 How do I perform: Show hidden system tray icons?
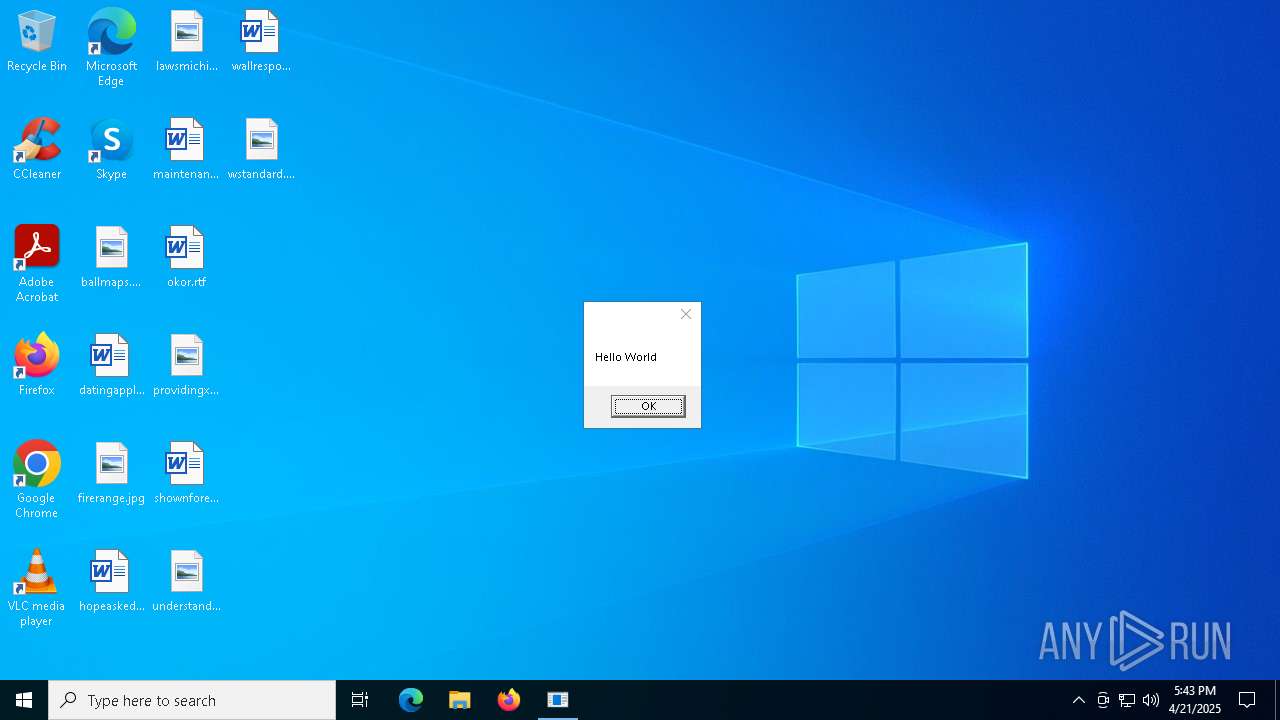pyautogui.click(x=1078, y=700)
